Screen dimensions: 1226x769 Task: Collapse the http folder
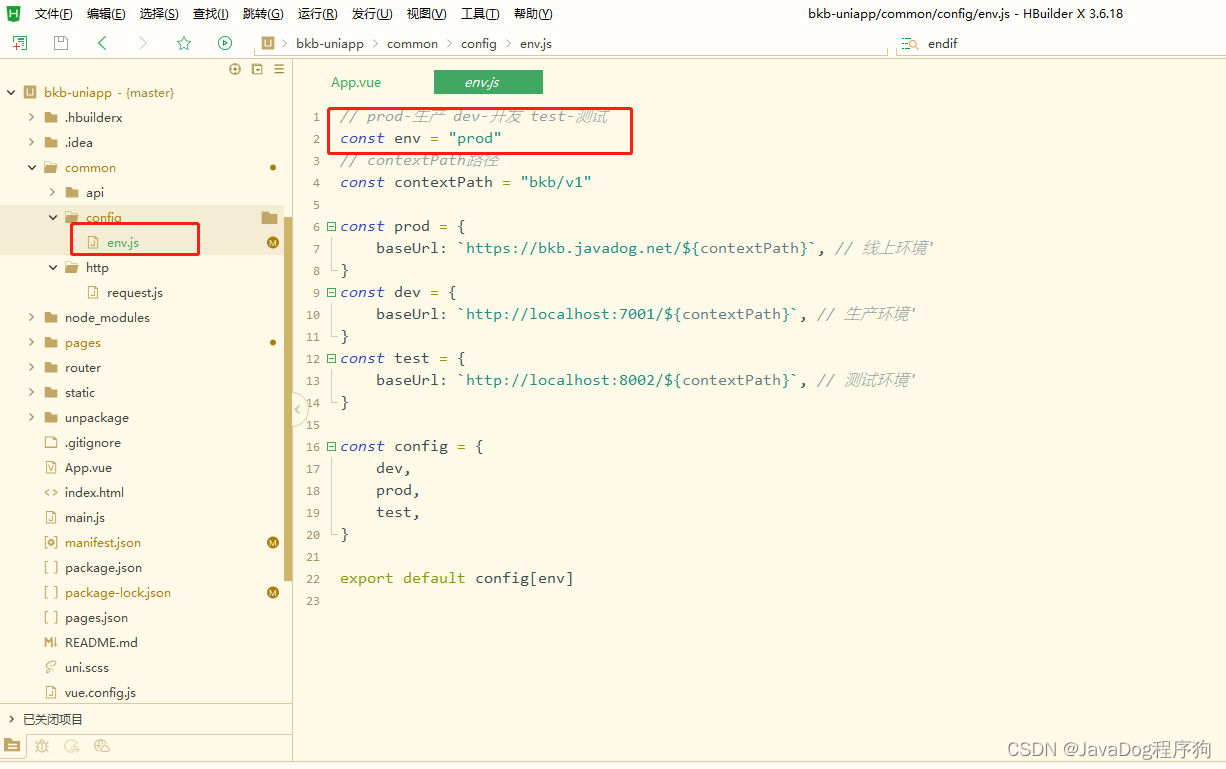53,267
